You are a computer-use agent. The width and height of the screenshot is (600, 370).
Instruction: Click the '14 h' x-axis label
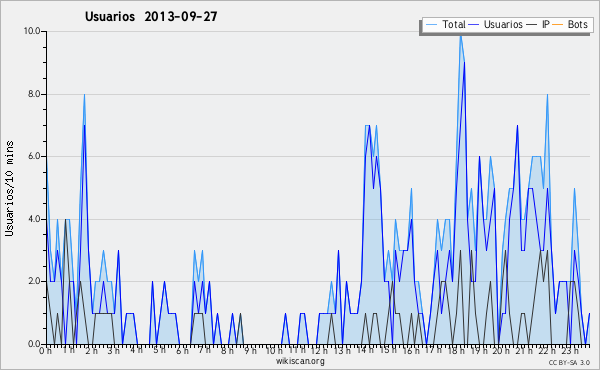pos(365,350)
